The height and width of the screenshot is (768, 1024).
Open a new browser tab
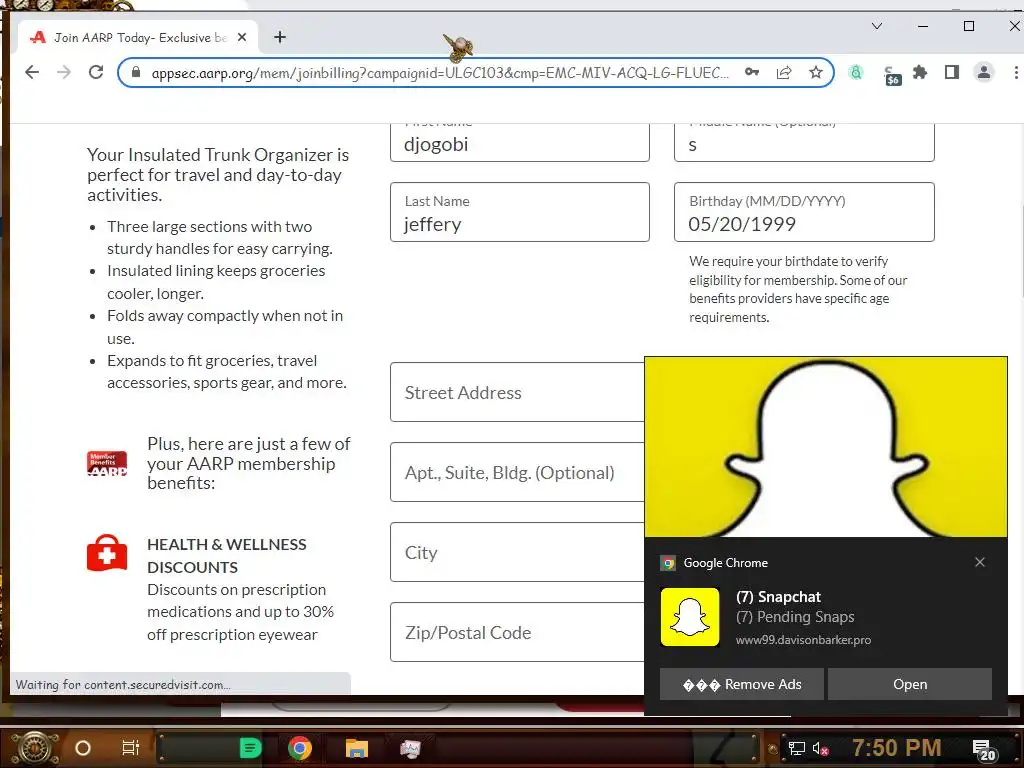click(280, 37)
